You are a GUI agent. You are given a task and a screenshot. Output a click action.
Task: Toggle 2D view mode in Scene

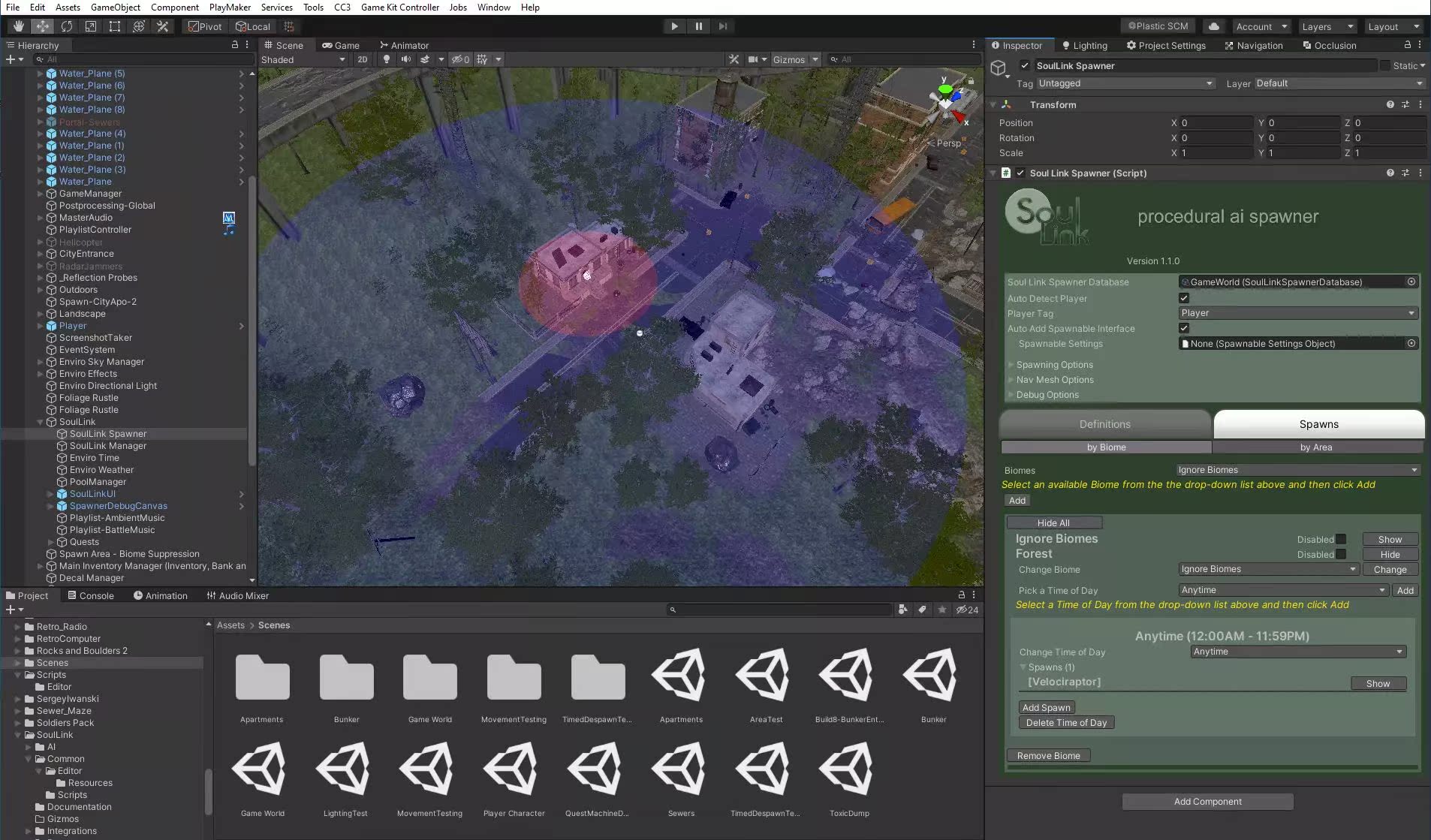pos(363,59)
